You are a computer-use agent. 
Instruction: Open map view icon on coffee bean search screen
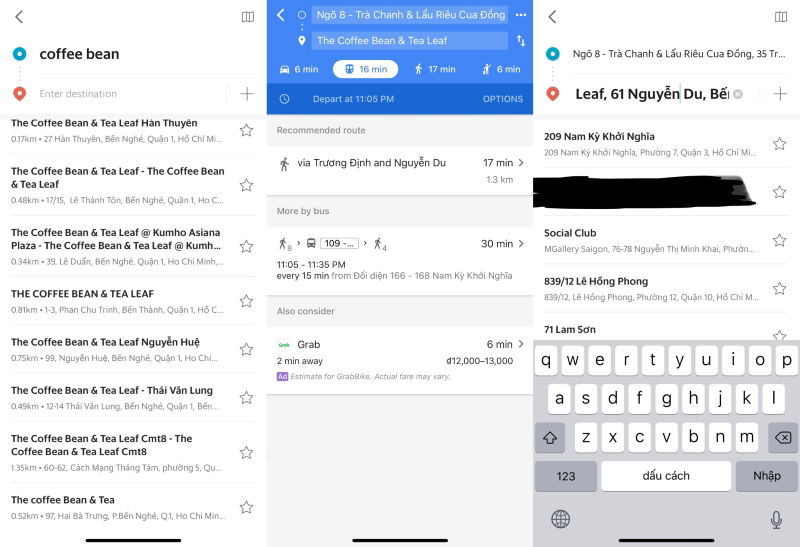point(247,17)
